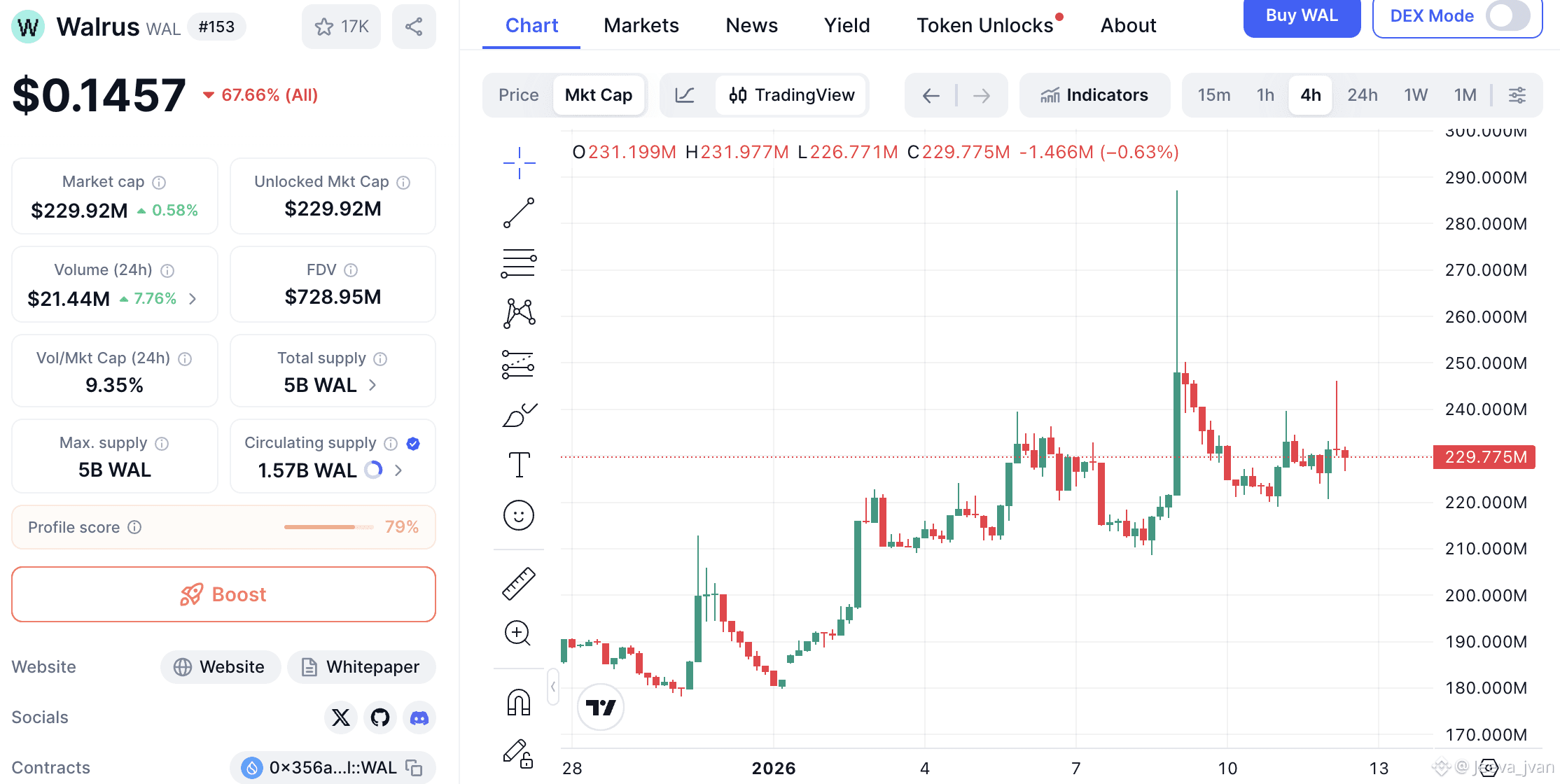Select the crosshair cursor tool
Image resolution: width=1560 pixels, height=784 pixels.
pyautogui.click(x=519, y=163)
